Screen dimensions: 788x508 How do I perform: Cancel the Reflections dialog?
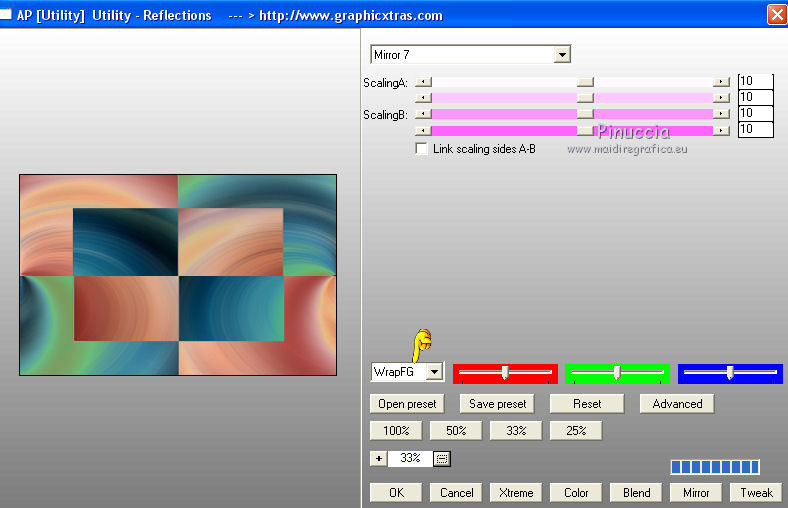point(456,492)
